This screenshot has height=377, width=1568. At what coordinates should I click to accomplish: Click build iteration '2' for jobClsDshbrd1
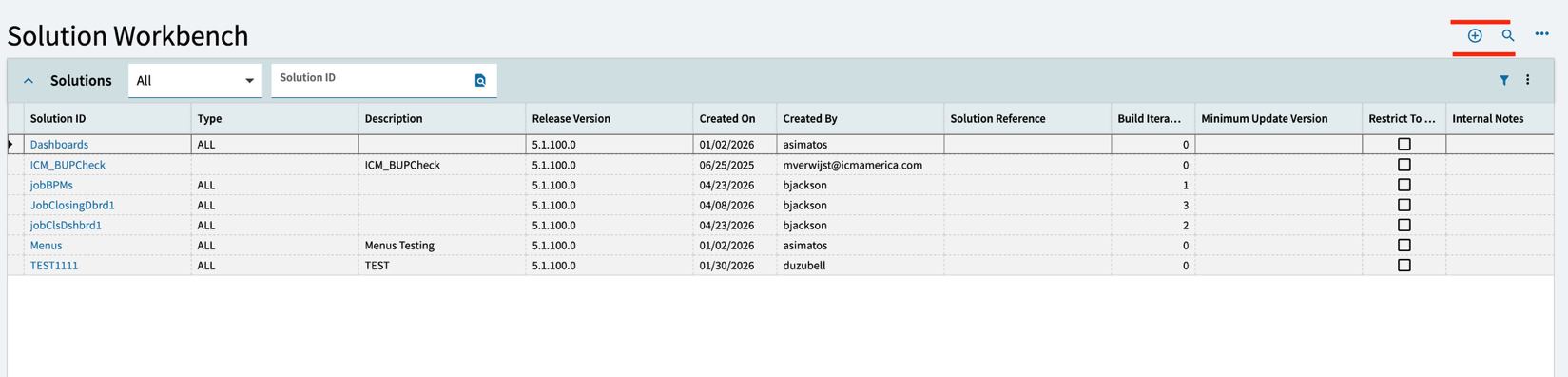1153,225
